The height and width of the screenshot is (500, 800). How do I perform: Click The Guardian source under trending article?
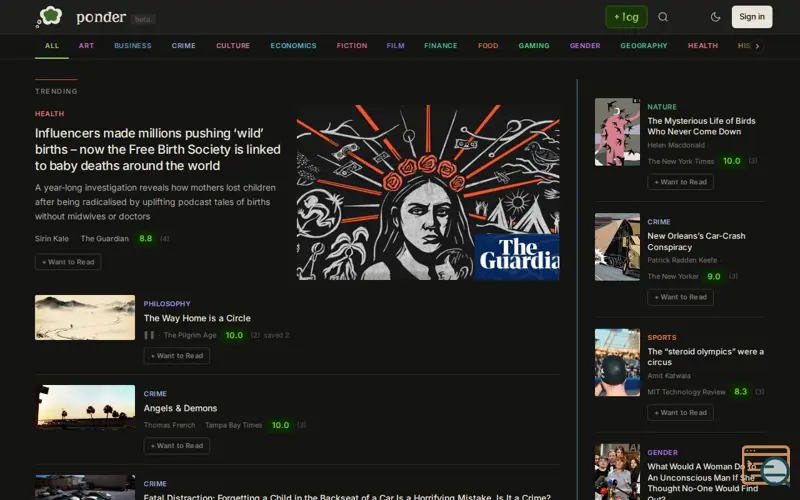(x=105, y=238)
